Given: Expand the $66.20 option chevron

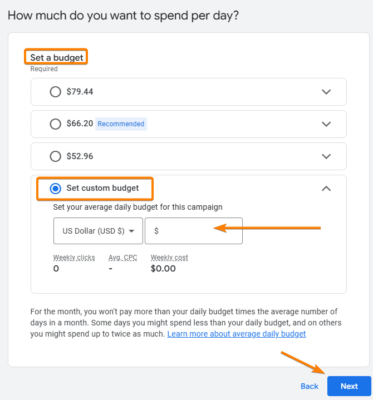Looking at the screenshot, I should [x=326, y=124].
